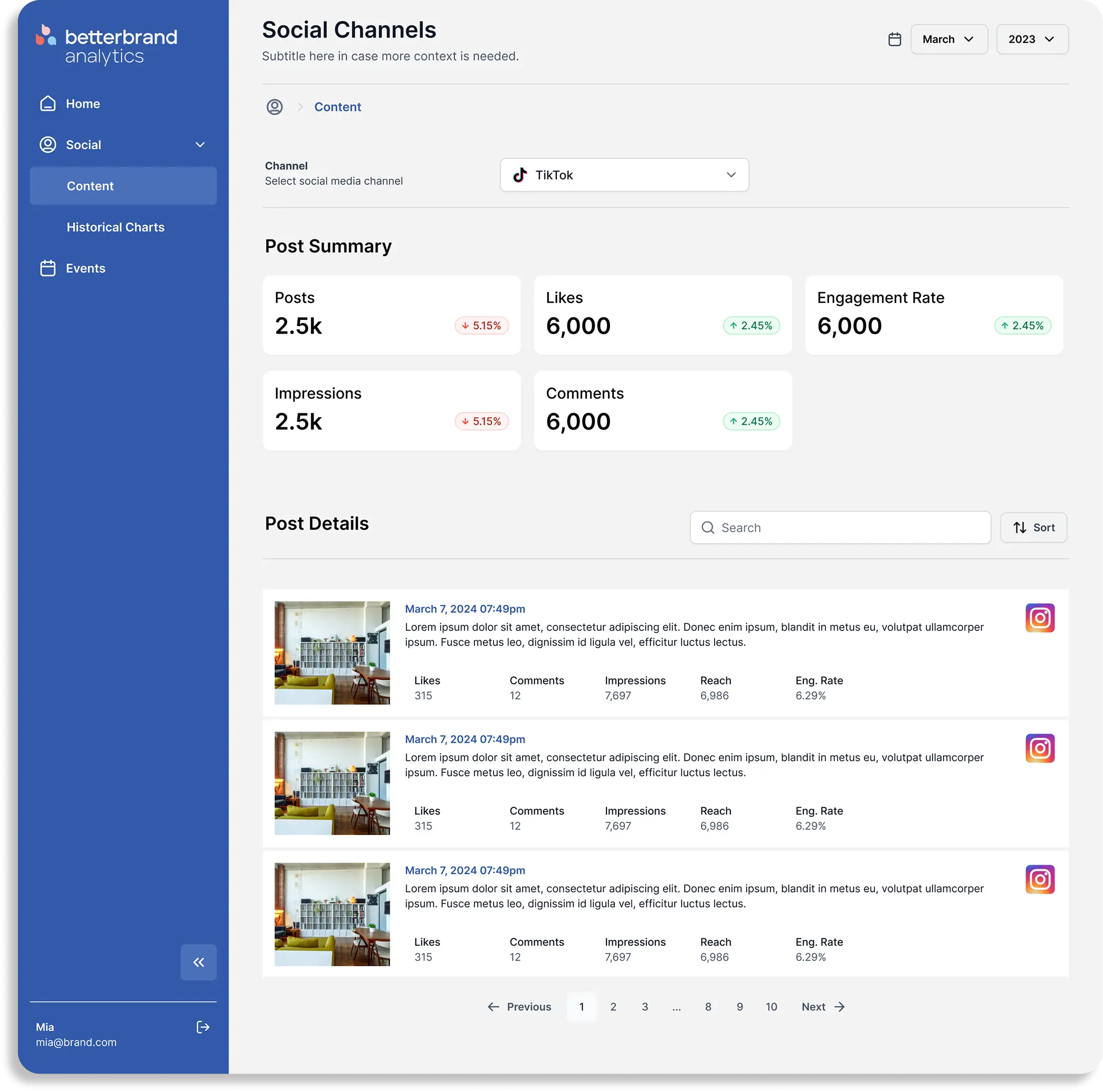Click the TikTok logo in channel selector

[x=520, y=175]
